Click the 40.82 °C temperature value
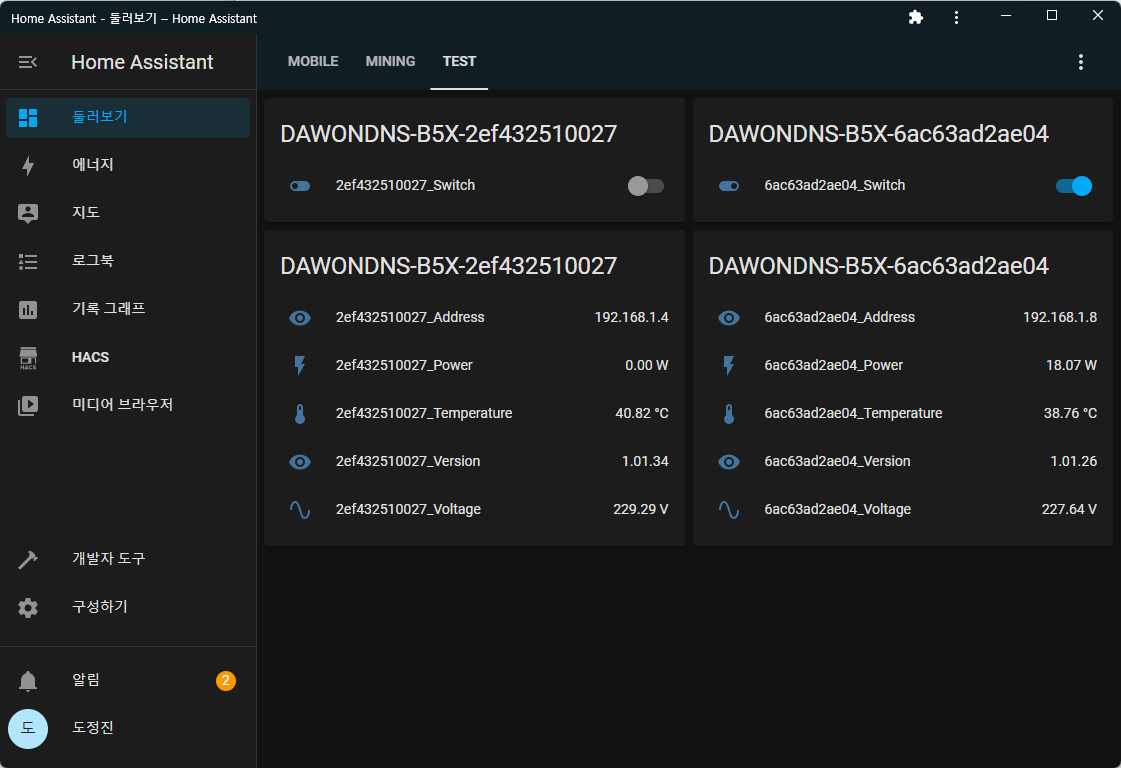 click(x=641, y=413)
